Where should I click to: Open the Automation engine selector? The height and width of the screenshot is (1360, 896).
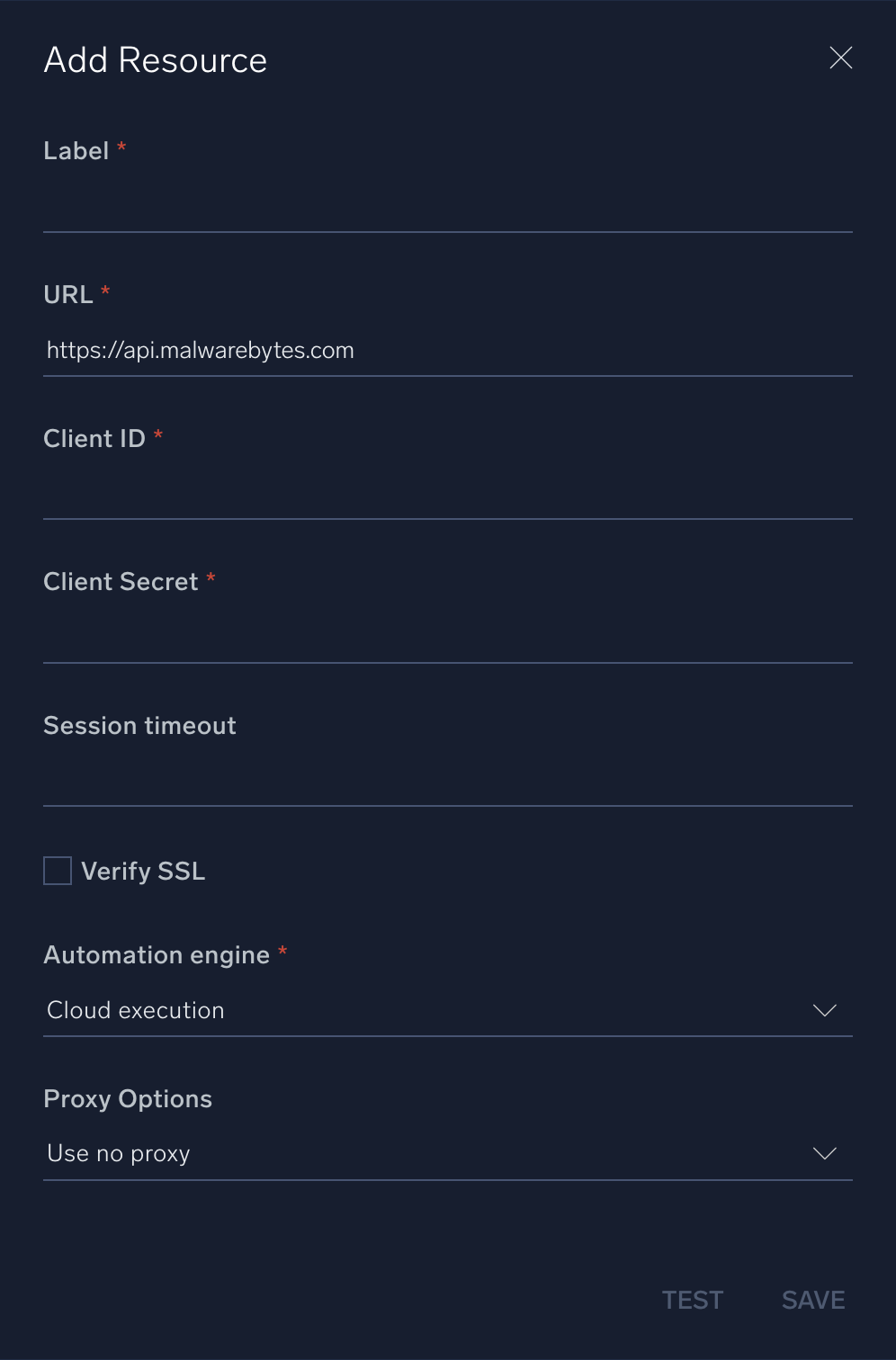click(447, 1010)
